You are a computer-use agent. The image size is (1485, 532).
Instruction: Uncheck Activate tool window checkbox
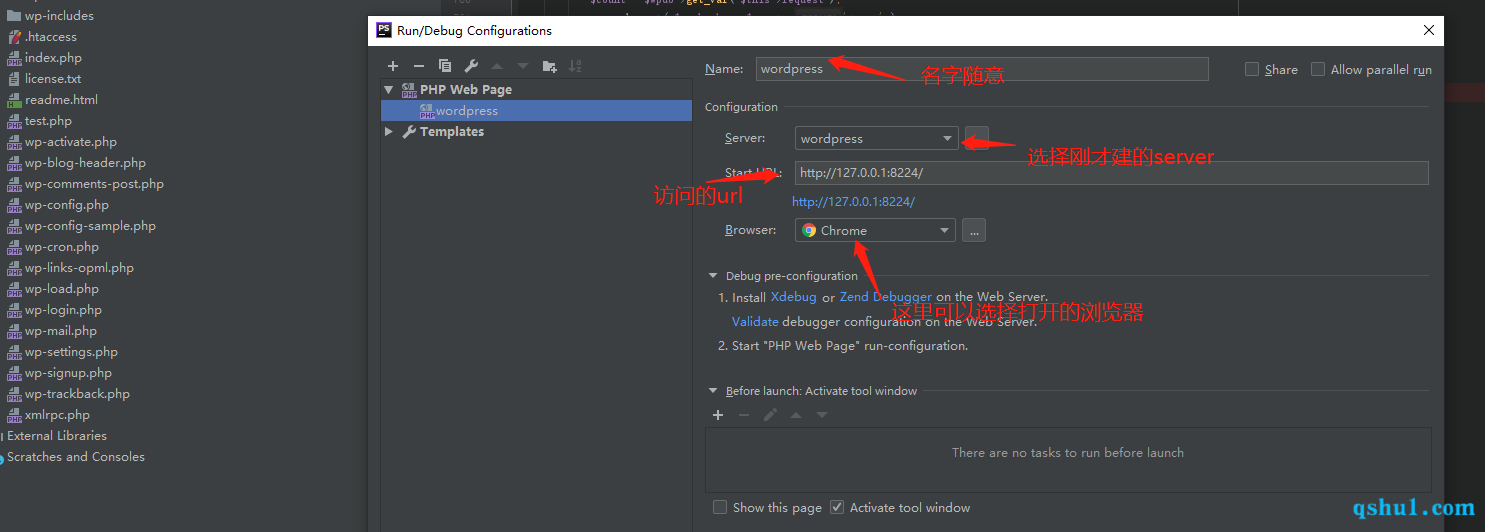837,507
